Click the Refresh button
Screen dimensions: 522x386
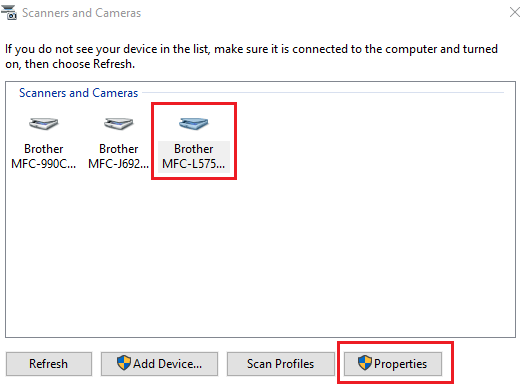(49, 364)
